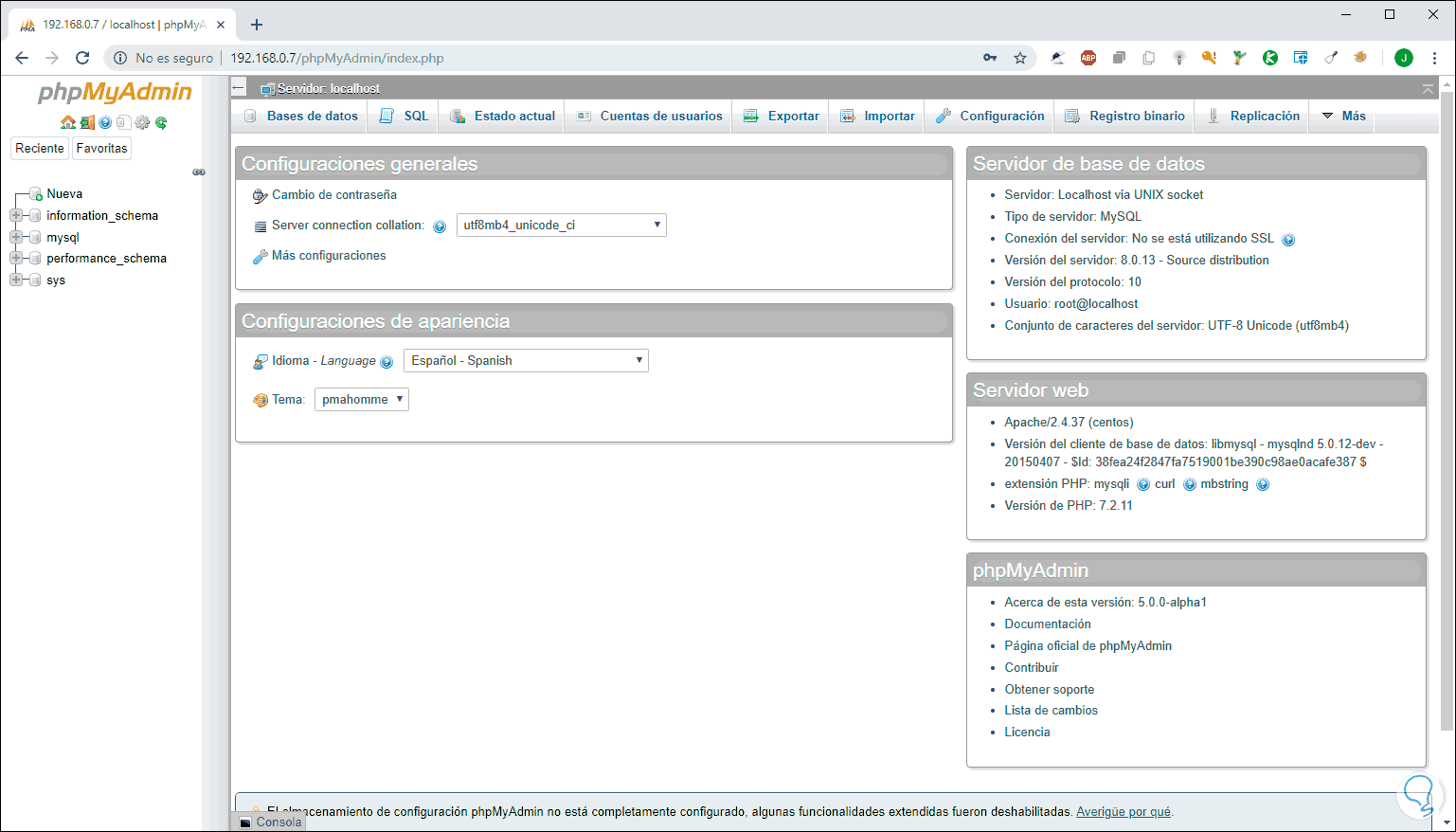Expand the sys database node

point(16,280)
